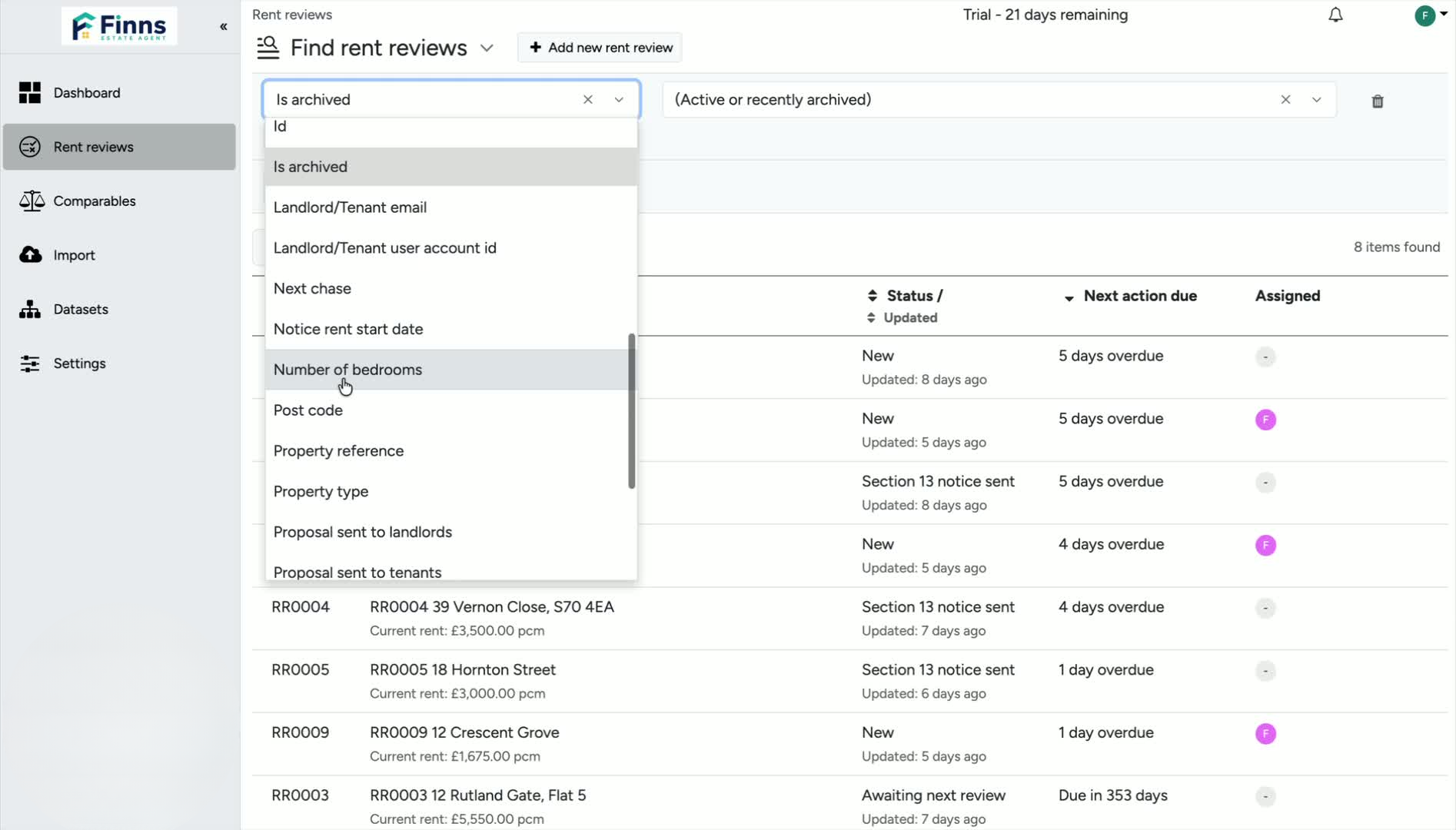Image resolution: width=1456 pixels, height=830 pixels.
Task: Click the unassigned dash on RR0005 row
Action: click(1266, 672)
